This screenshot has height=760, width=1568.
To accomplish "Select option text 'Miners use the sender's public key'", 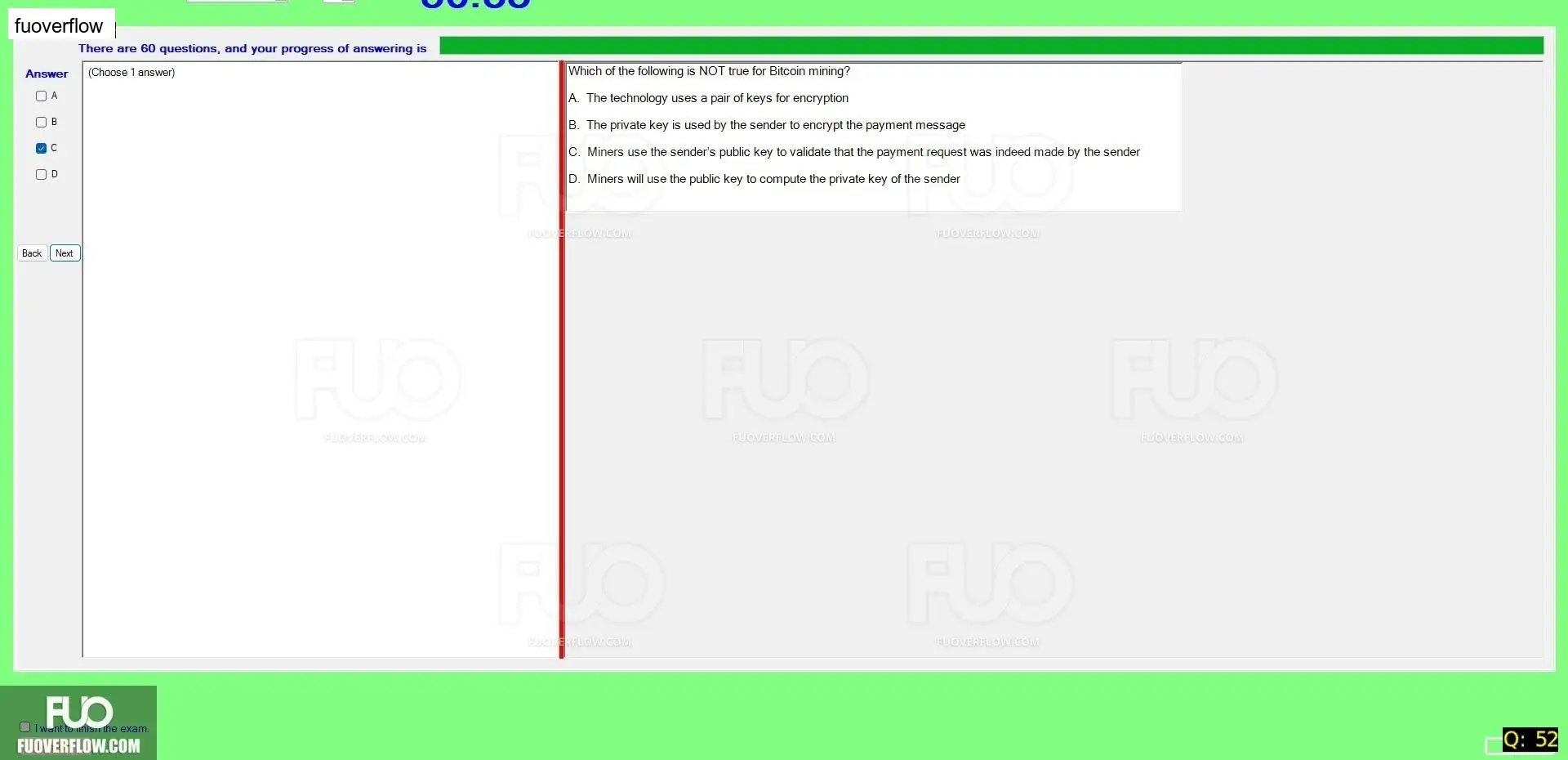I will [x=679, y=152].
